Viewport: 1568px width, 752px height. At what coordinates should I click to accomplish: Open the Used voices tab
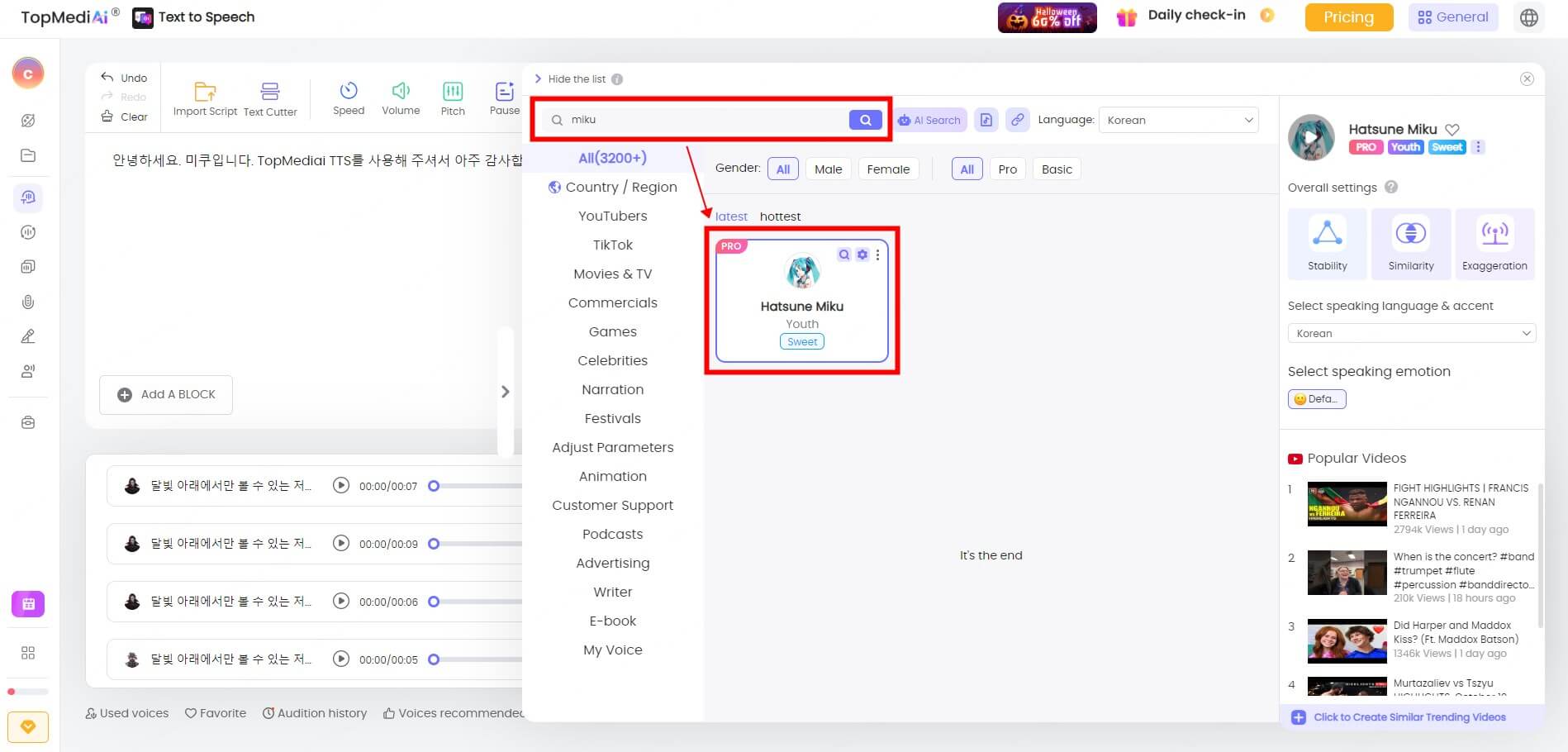127,713
